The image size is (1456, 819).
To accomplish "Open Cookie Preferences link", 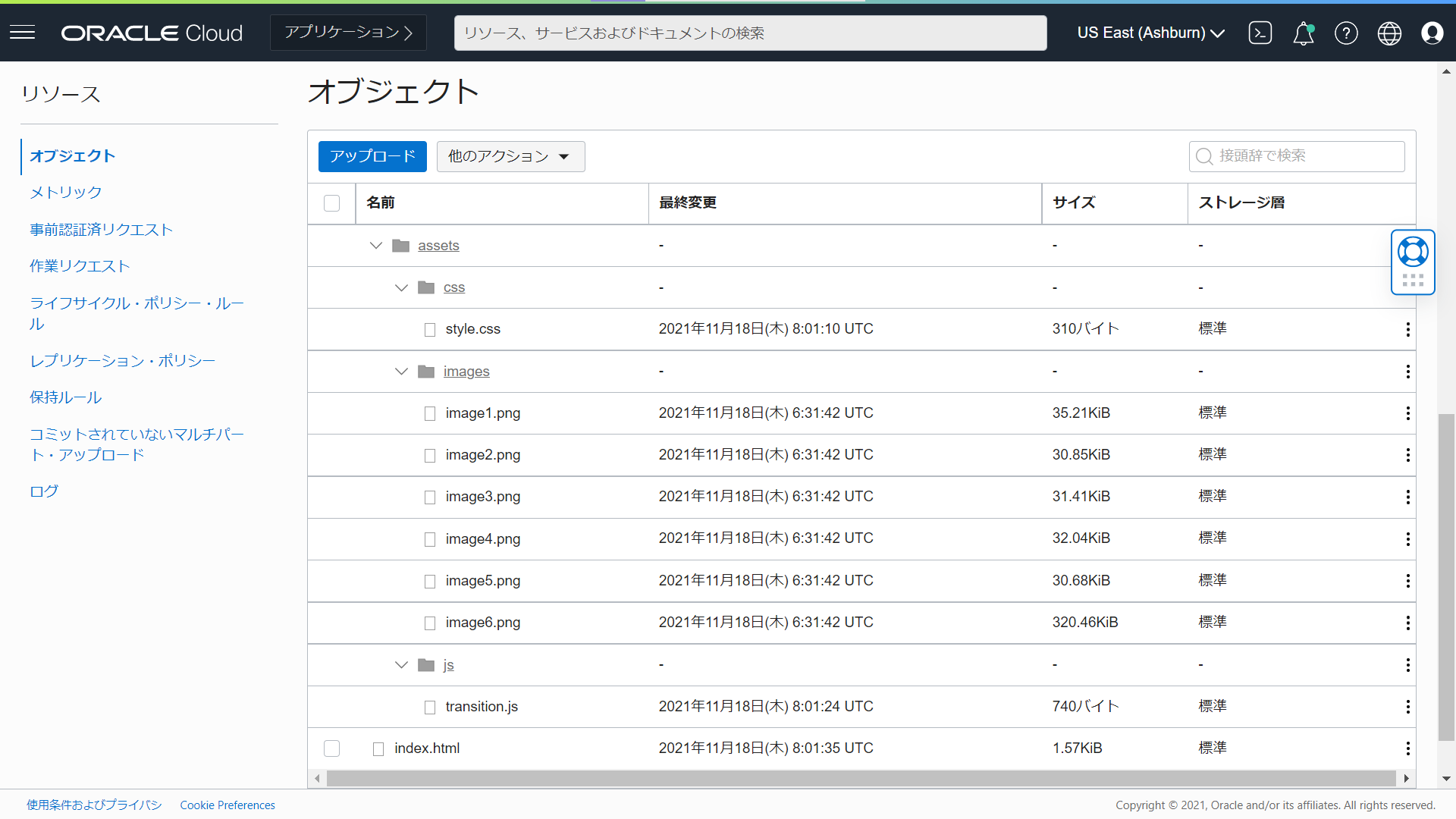I will pyautogui.click(x=227, y=805).
